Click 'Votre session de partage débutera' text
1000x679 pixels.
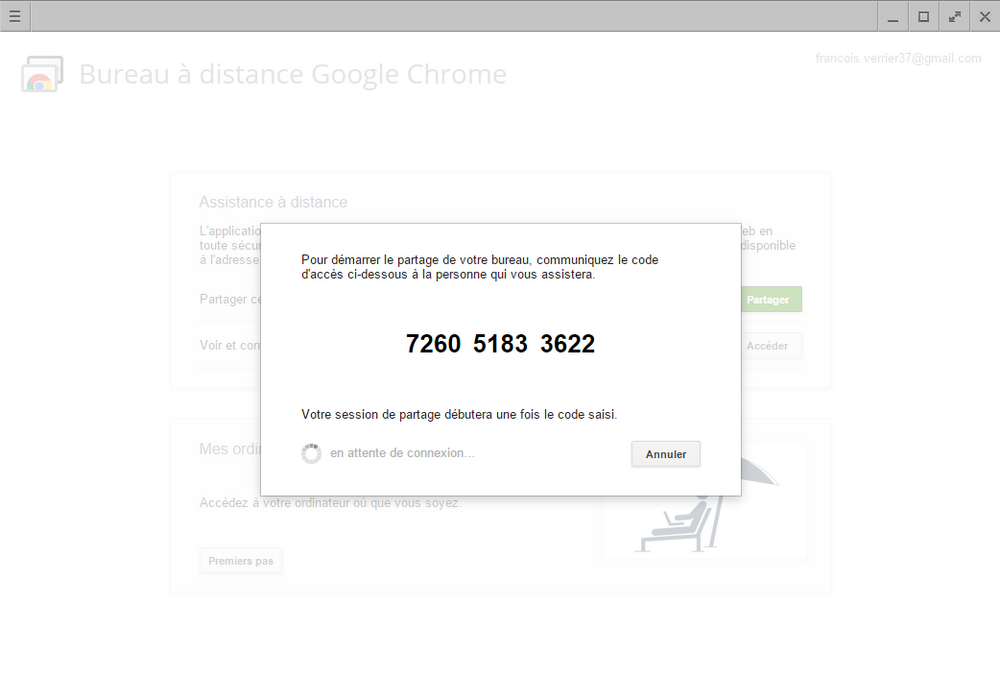[x=459, y=414]
